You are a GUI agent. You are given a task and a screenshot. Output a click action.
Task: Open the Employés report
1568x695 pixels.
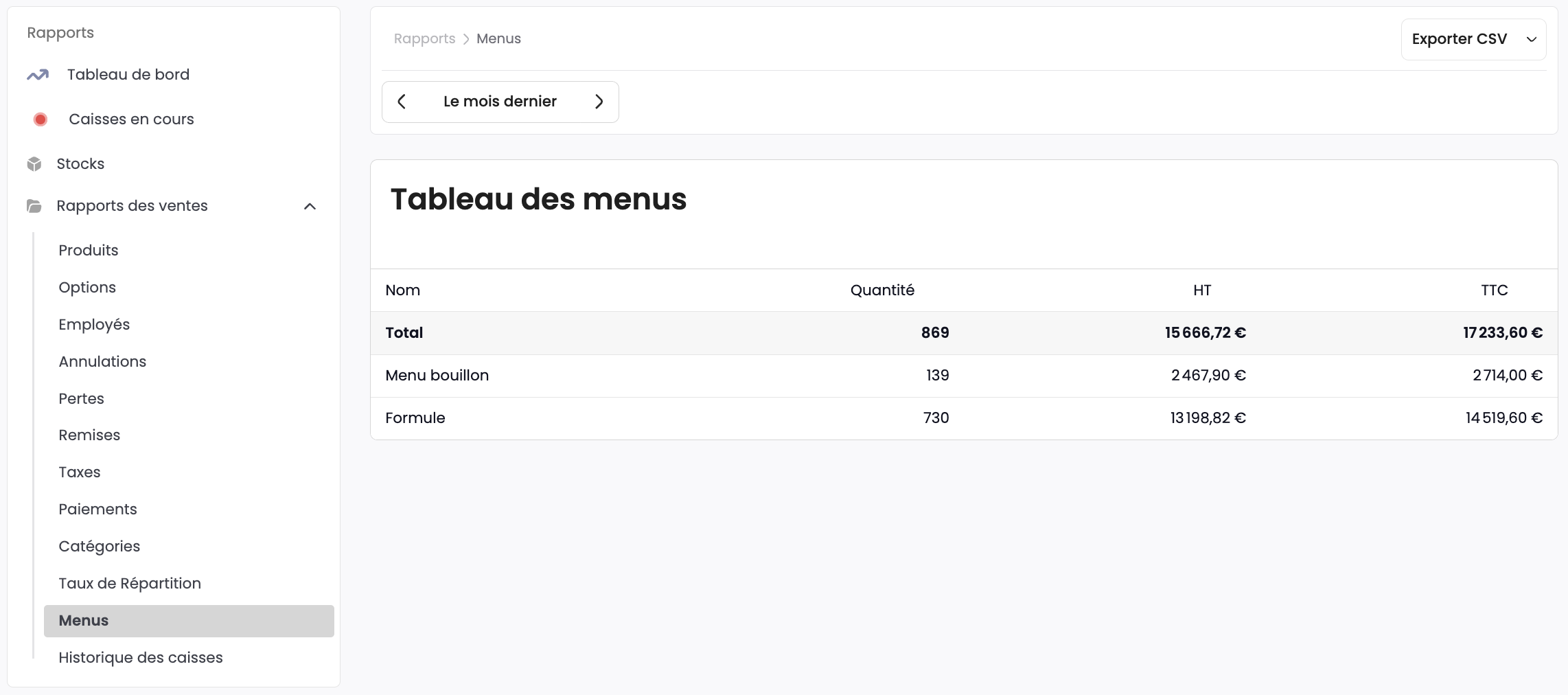pyautogui.click(x=94, y=325)
